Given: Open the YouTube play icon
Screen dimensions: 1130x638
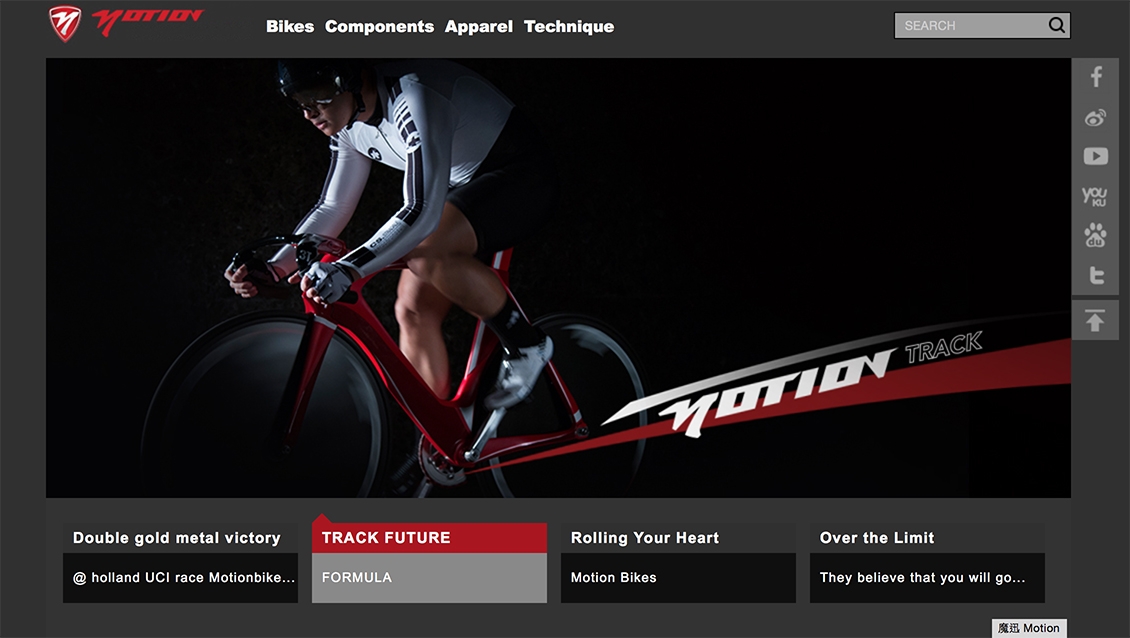Looking at the screenshot, I should (1095, 156).
